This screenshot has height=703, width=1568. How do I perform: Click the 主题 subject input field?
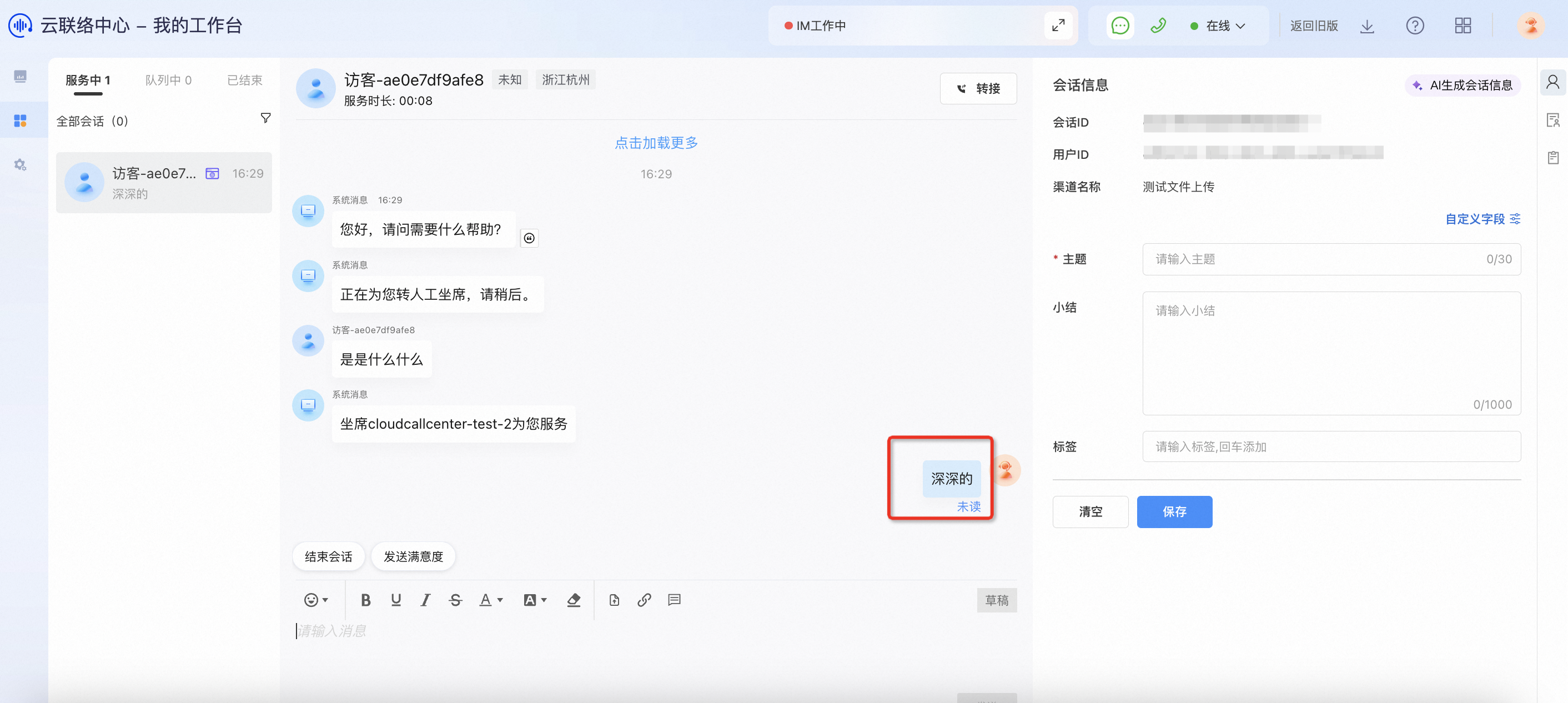pyautogui.click(x=1331, y=259)
